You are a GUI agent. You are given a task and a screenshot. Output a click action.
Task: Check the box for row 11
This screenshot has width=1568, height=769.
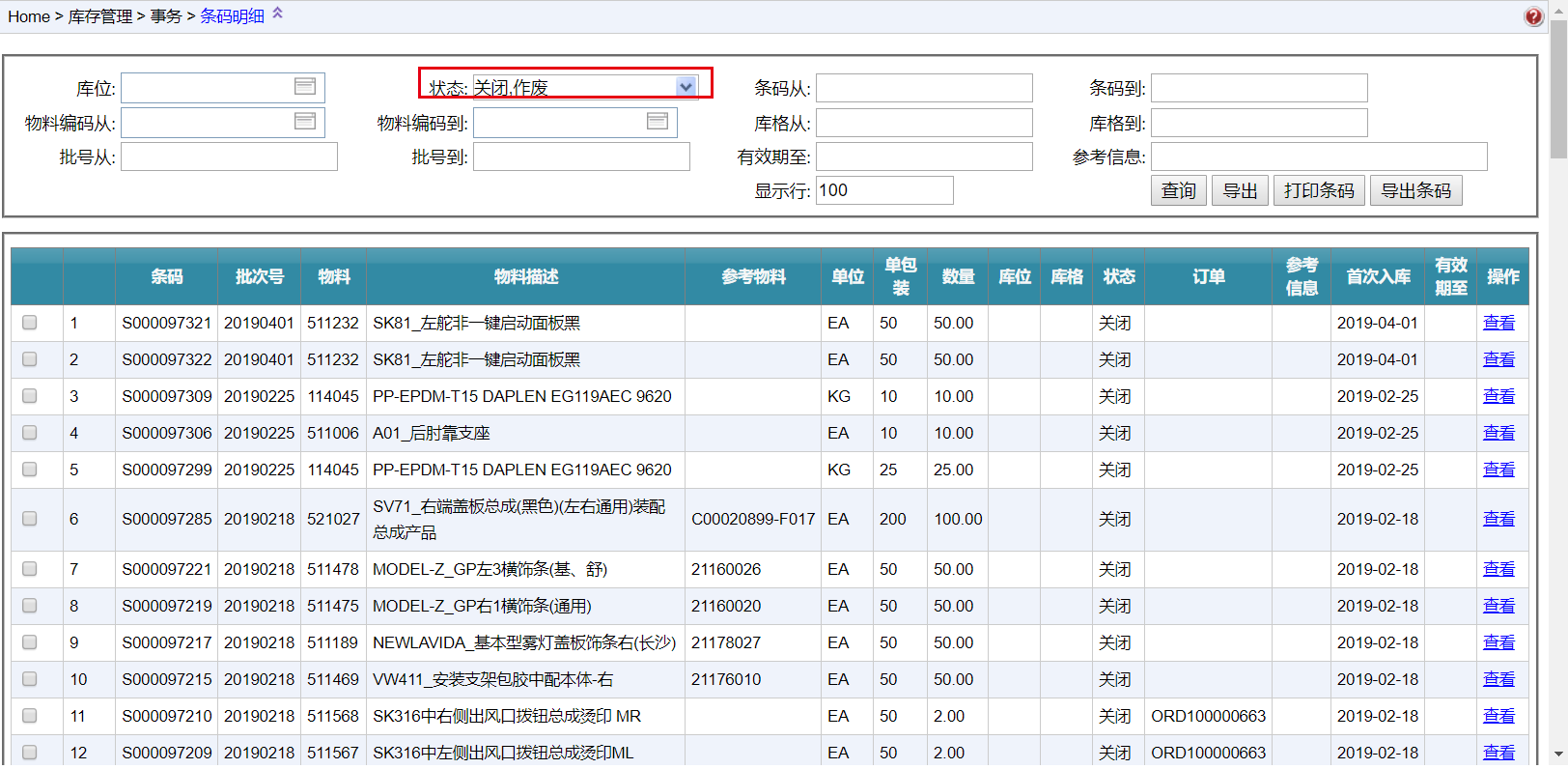30,716
